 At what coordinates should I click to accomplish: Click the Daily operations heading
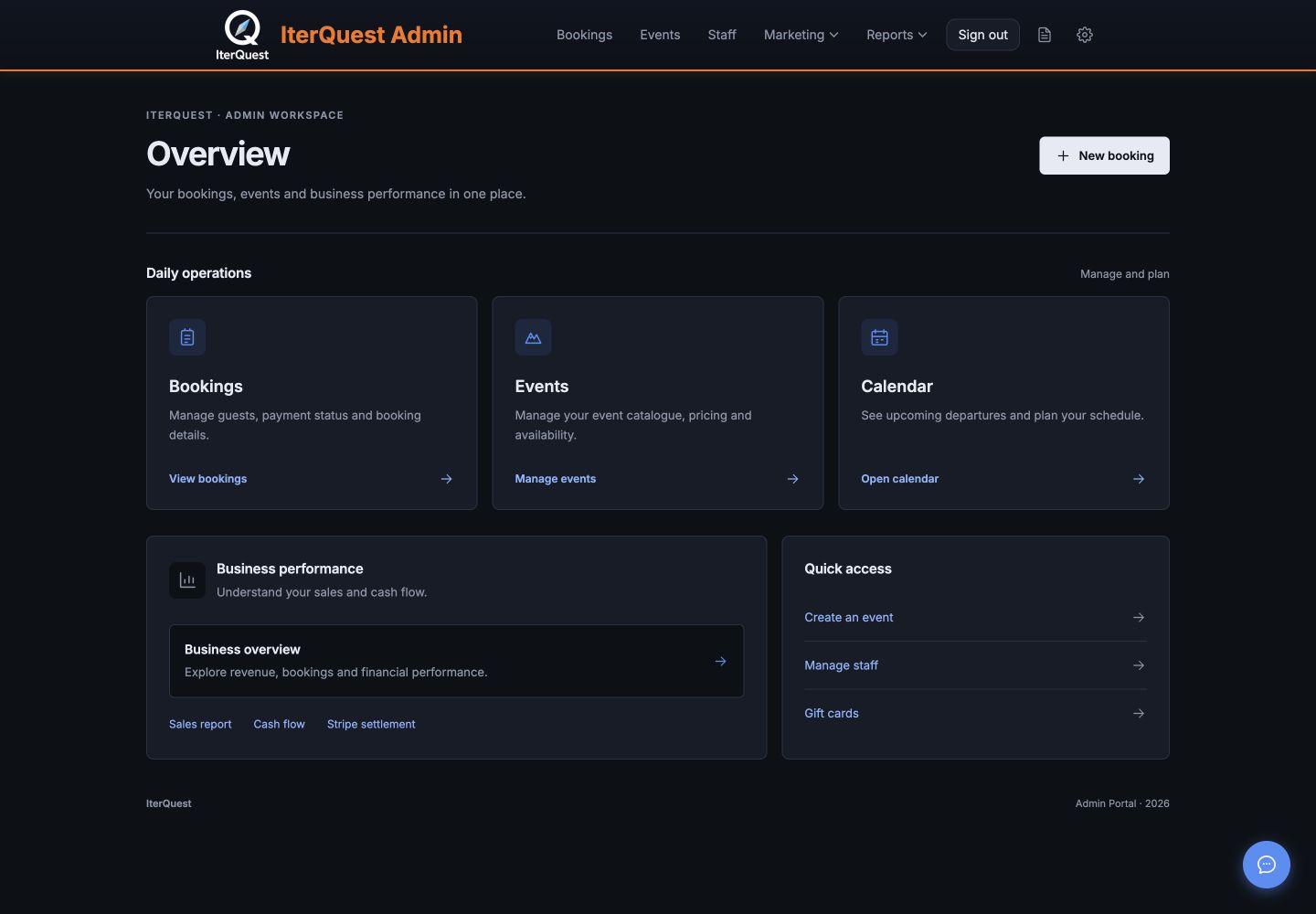(198, 273)
